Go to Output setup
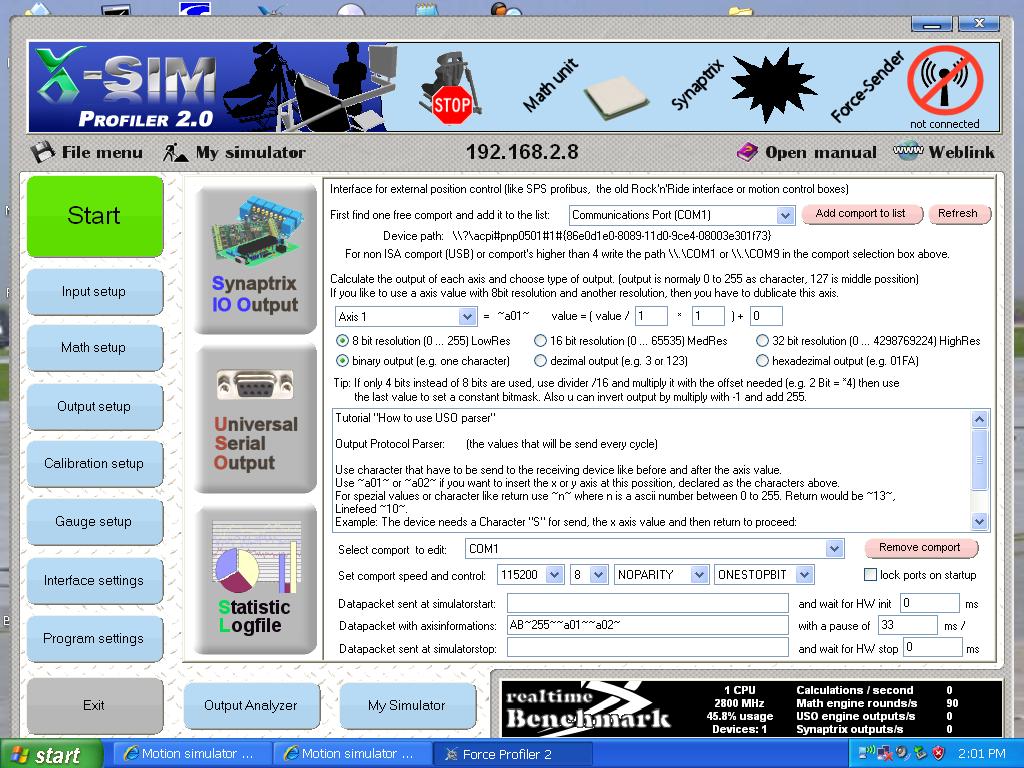 coord(94,406)
